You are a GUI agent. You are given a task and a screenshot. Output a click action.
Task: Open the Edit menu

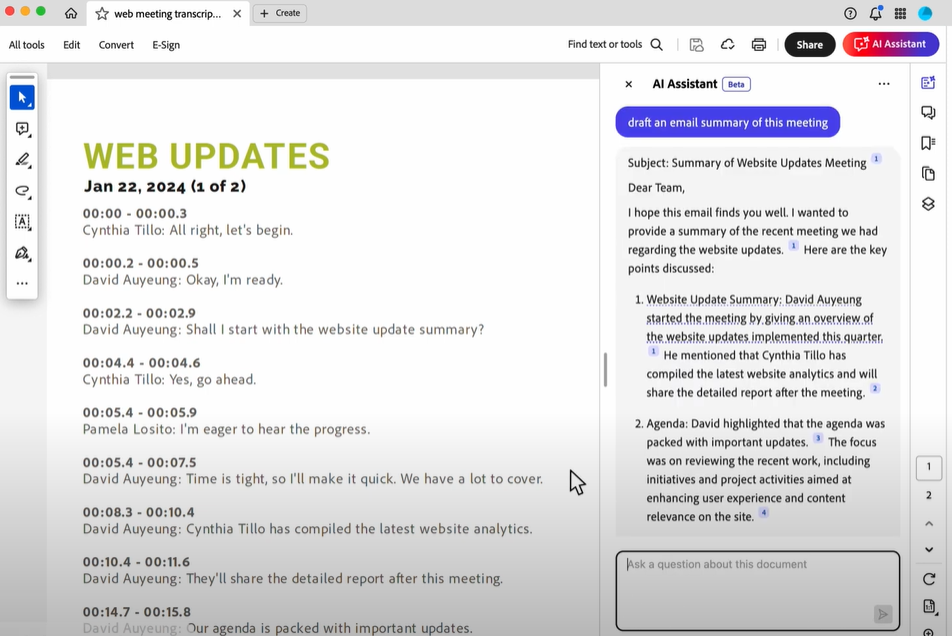coord(71,44)
